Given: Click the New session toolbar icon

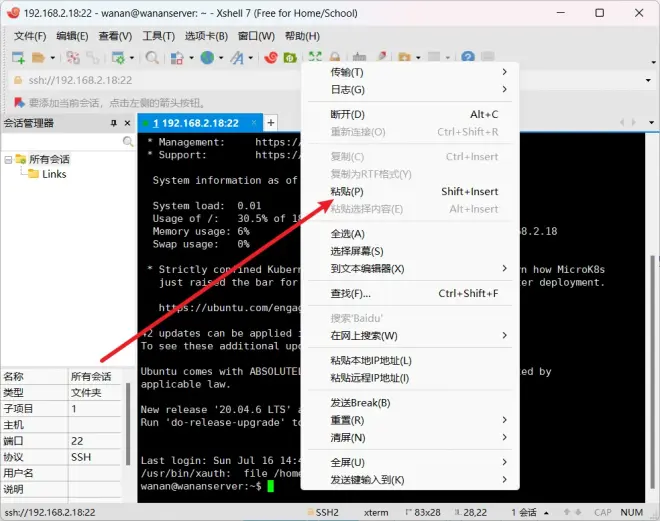Looking at the screenshot, I should tap(18, 57).
